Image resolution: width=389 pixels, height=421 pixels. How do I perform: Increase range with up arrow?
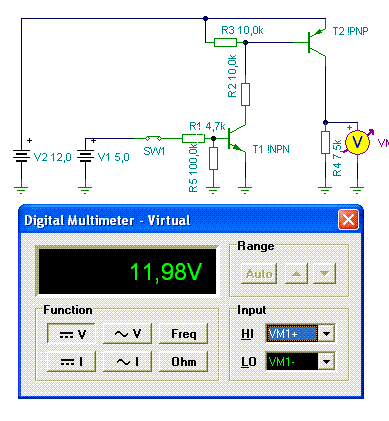click(296, 274)
